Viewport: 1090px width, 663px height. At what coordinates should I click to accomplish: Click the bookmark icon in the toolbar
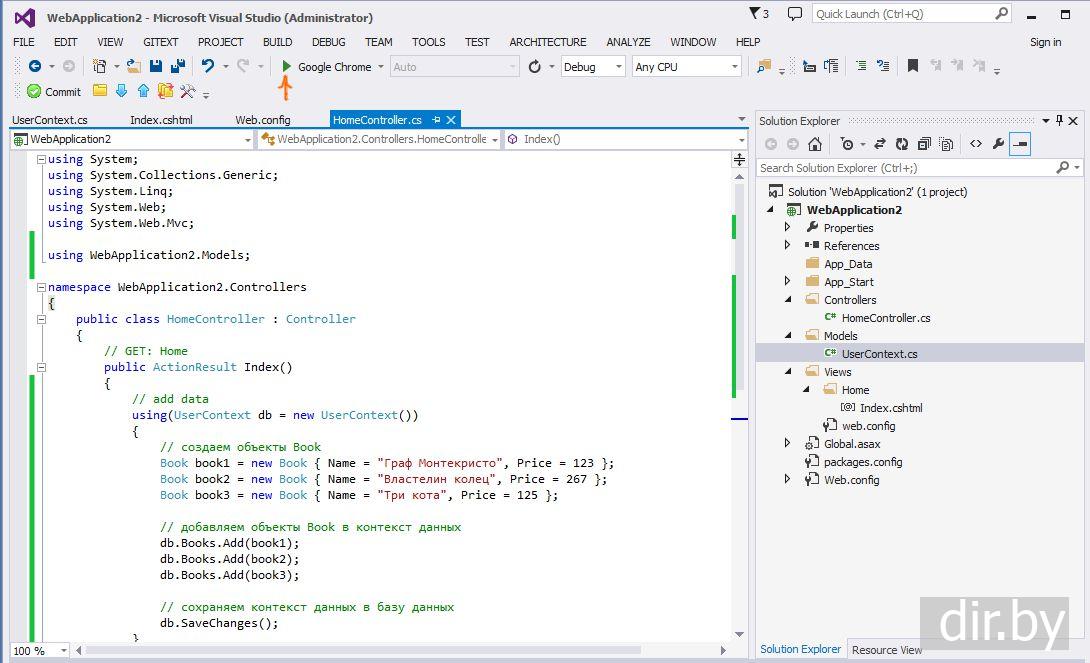point(912,67)
